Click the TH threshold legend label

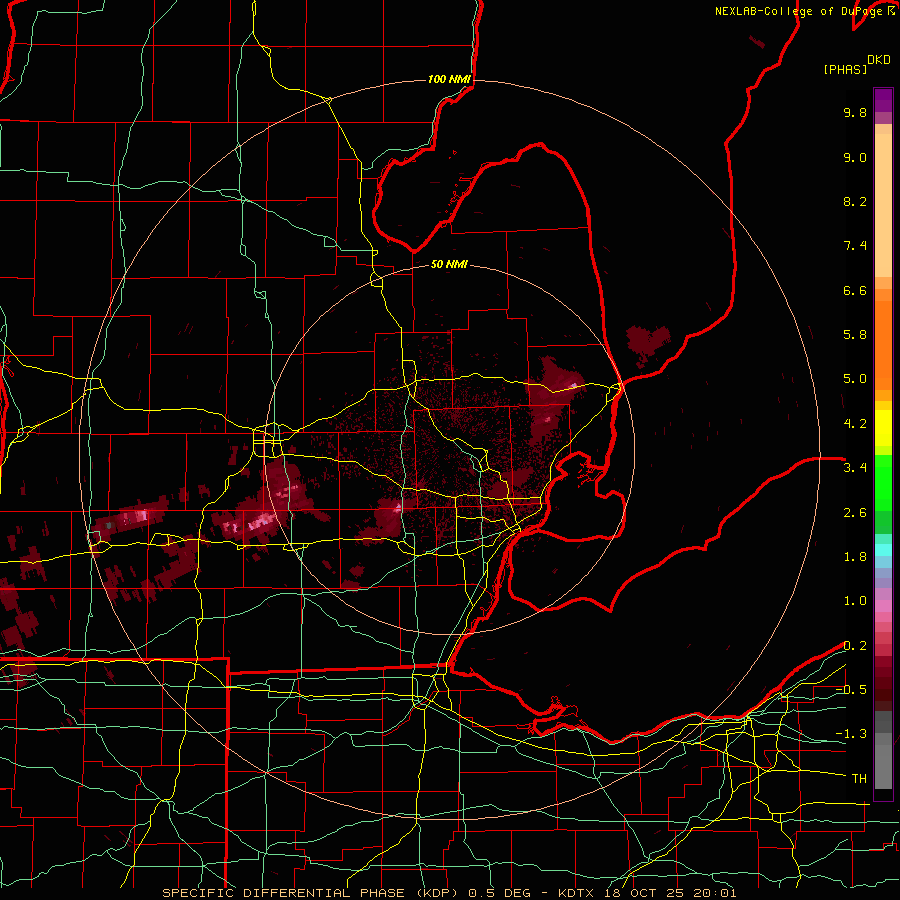pos(859,778)
